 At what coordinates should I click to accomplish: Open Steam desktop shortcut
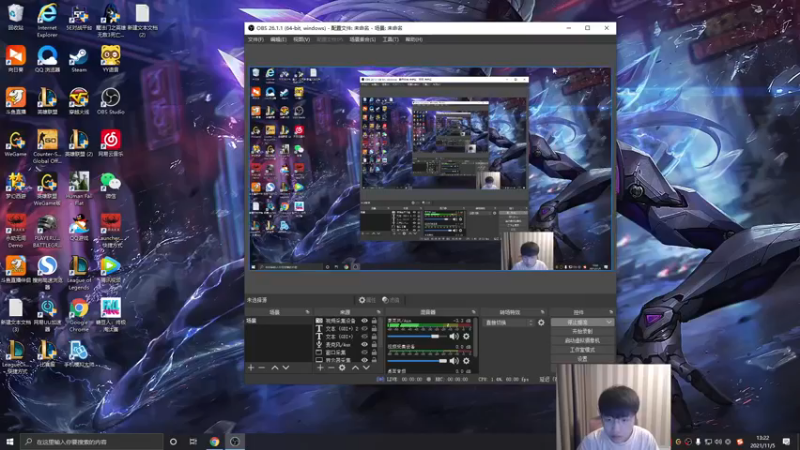click(79, 59)
